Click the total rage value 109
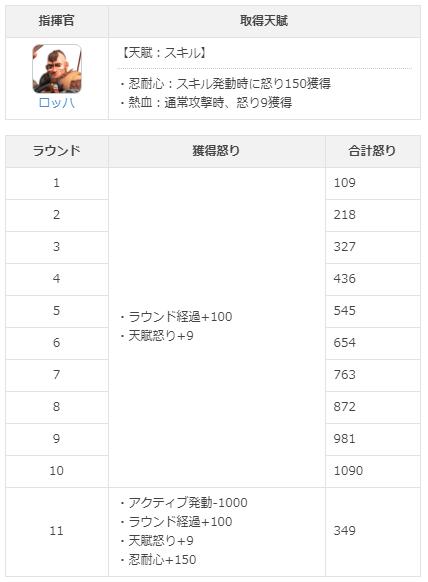Image resolution: width=428 pixels, height=582 pixels. (344, 183)
